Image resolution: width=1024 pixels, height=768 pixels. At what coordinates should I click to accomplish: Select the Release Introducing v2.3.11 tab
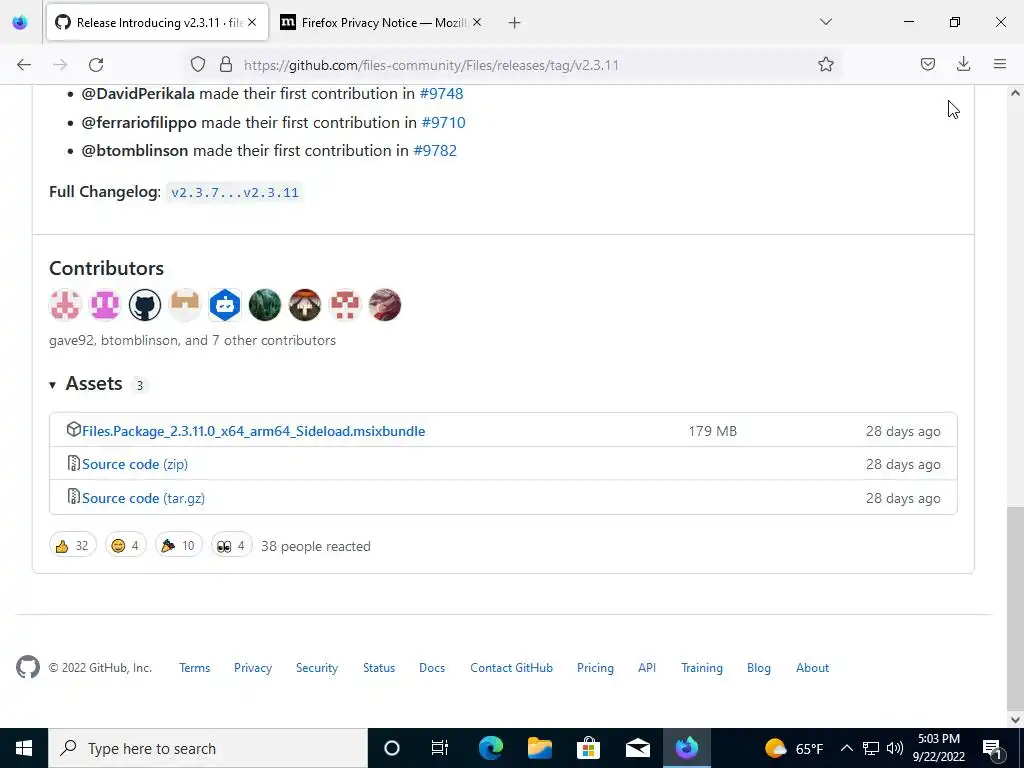157,23
